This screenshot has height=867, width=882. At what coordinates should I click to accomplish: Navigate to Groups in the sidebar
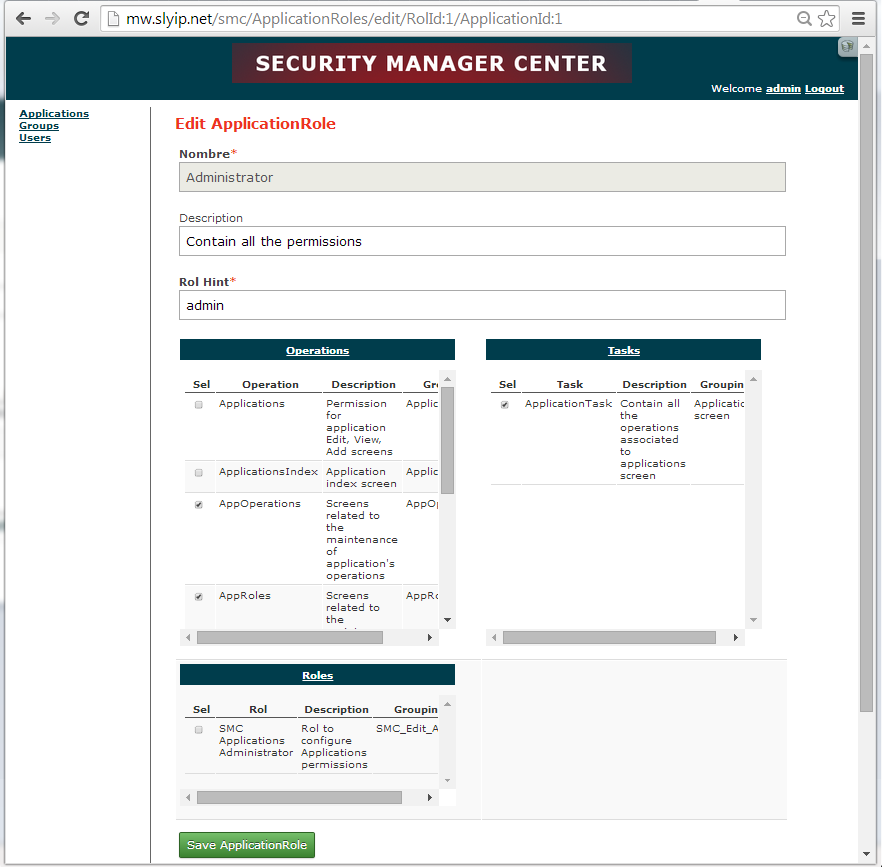39,125
